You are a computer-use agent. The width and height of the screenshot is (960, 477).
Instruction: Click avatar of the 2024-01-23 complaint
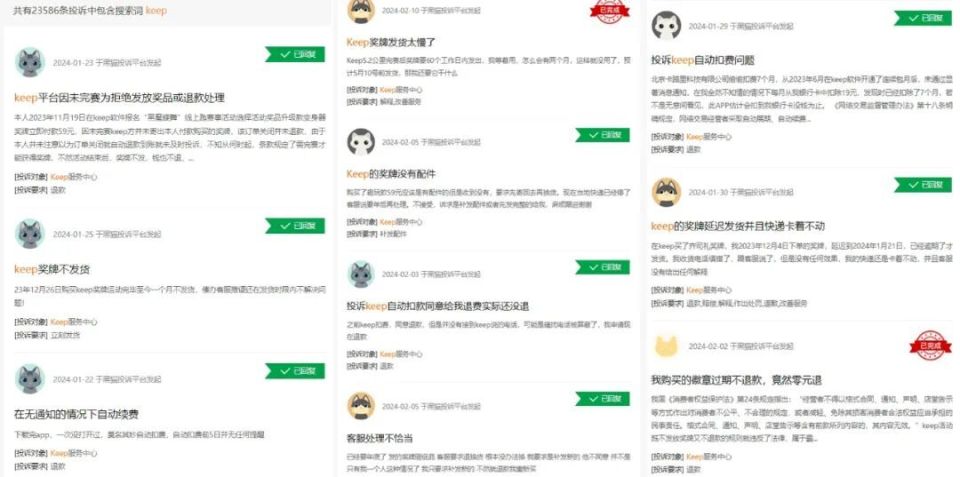[29, 62]
